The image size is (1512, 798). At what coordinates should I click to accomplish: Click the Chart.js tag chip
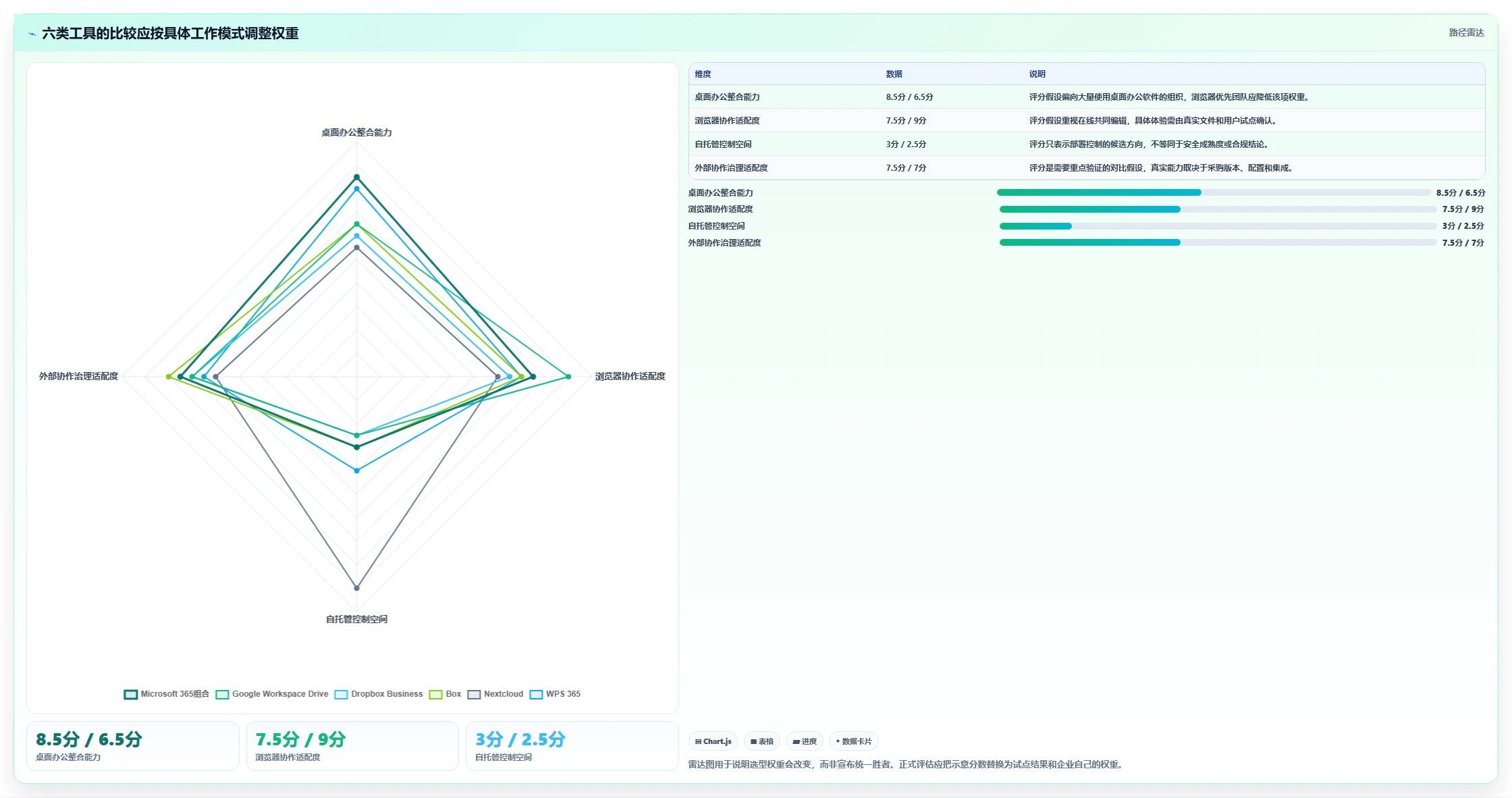(713, 741)
